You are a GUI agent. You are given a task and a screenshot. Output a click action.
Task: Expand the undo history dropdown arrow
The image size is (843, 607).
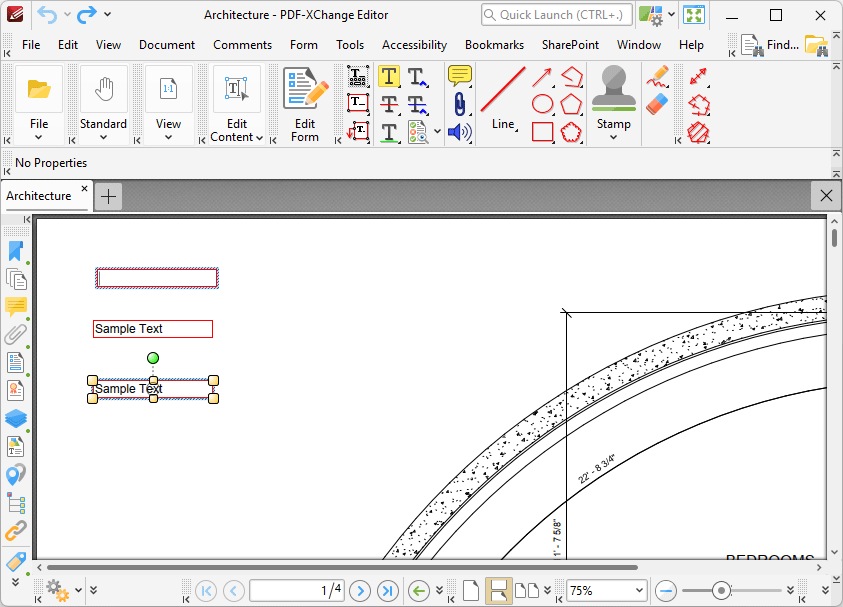[67, 15]
